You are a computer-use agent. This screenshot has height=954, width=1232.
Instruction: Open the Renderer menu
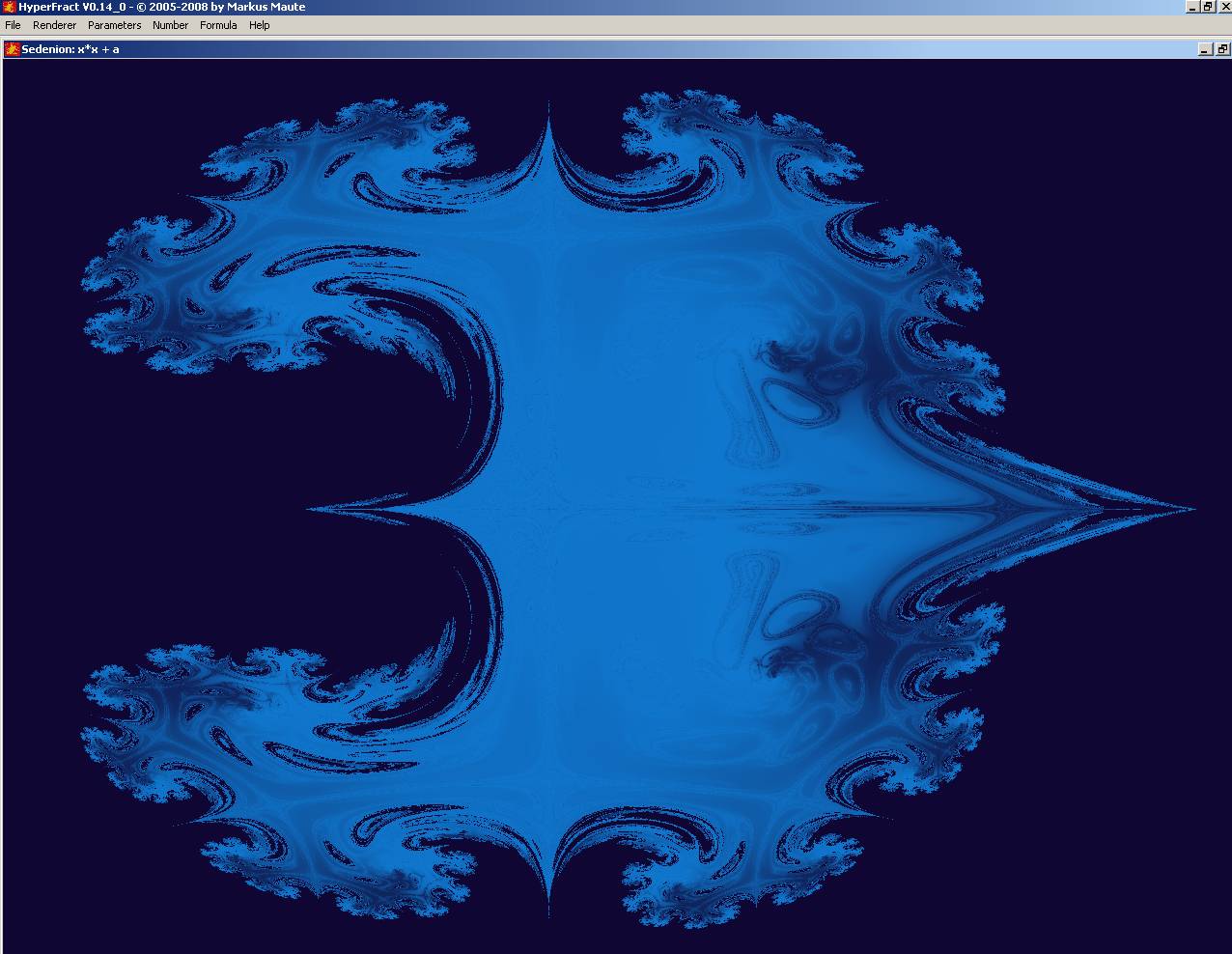(54, 25)
